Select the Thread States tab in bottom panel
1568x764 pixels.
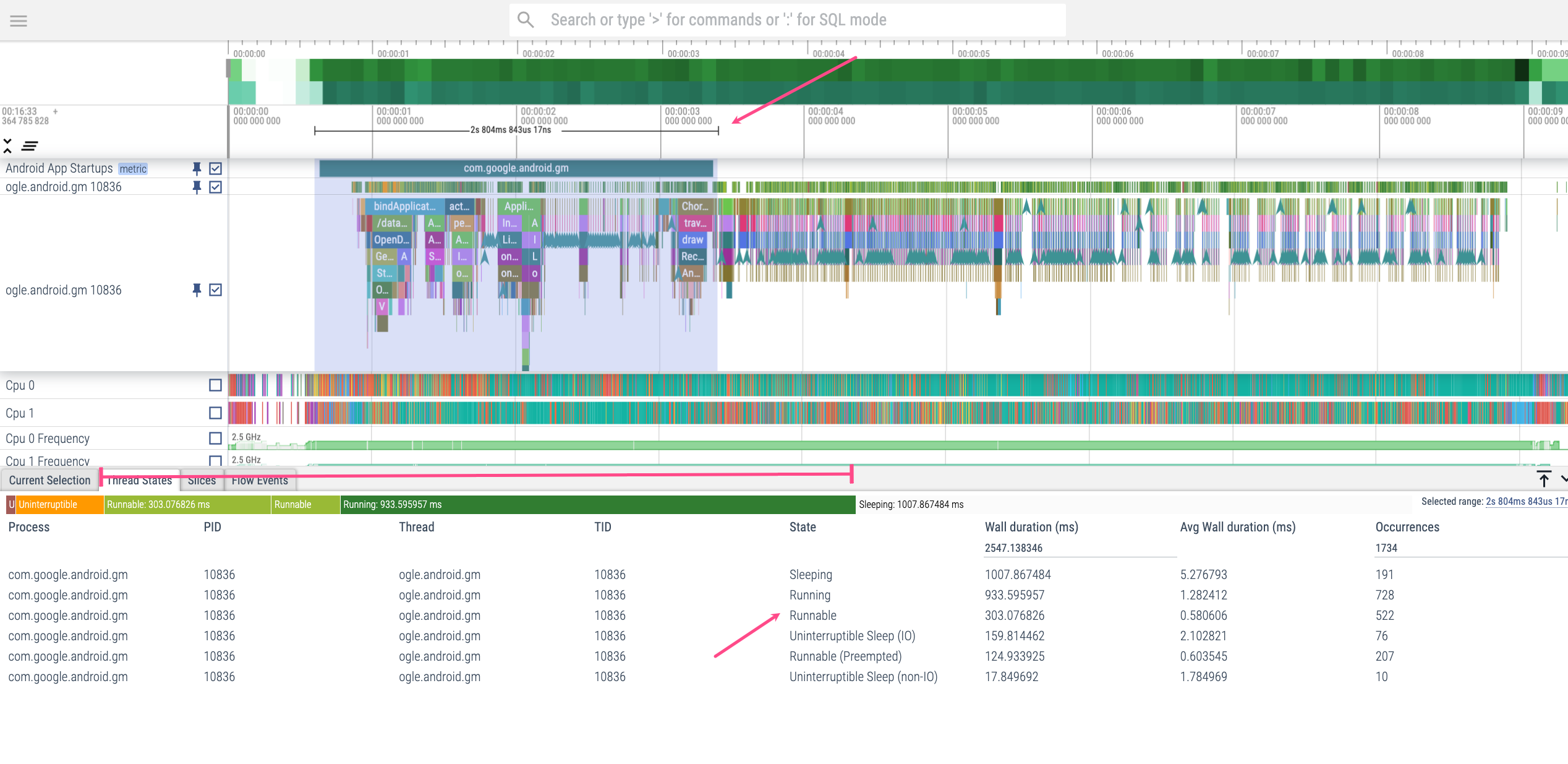point(141,481)
